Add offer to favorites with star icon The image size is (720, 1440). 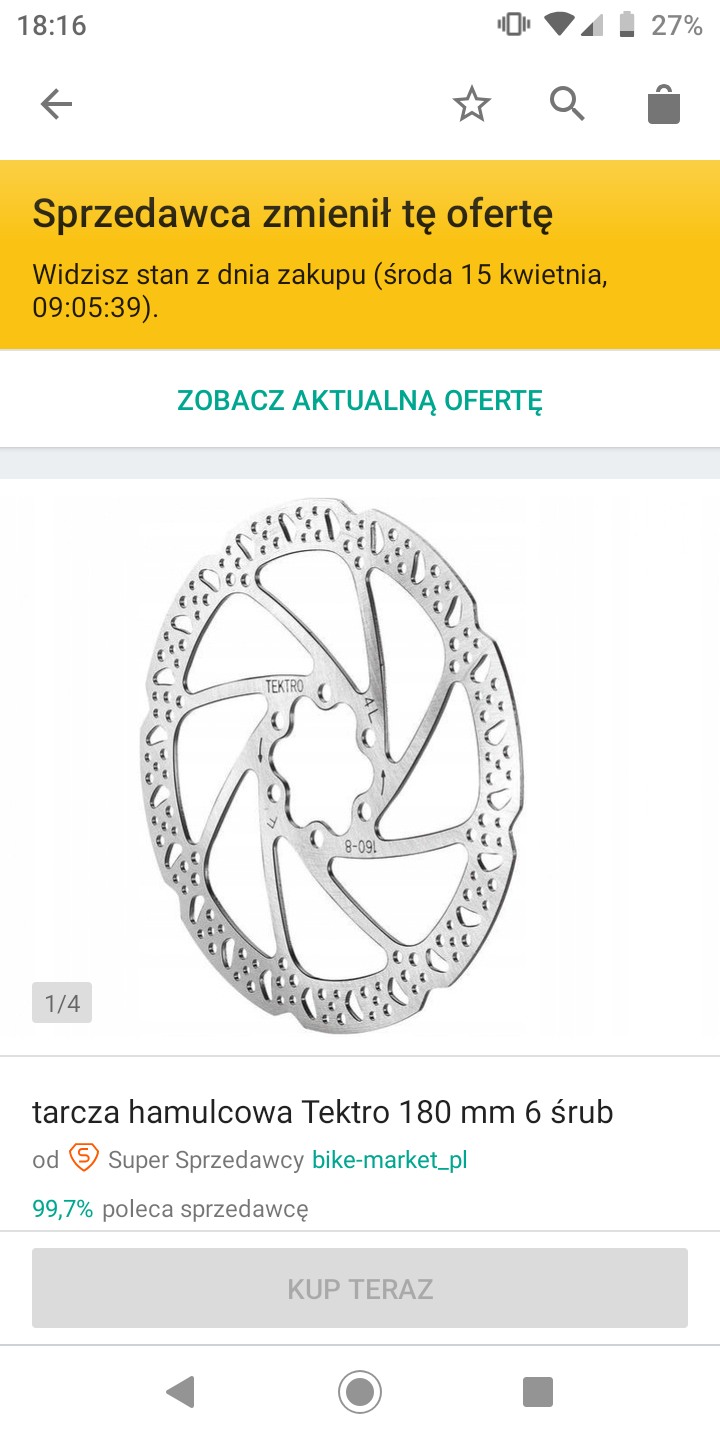(472, 104)
